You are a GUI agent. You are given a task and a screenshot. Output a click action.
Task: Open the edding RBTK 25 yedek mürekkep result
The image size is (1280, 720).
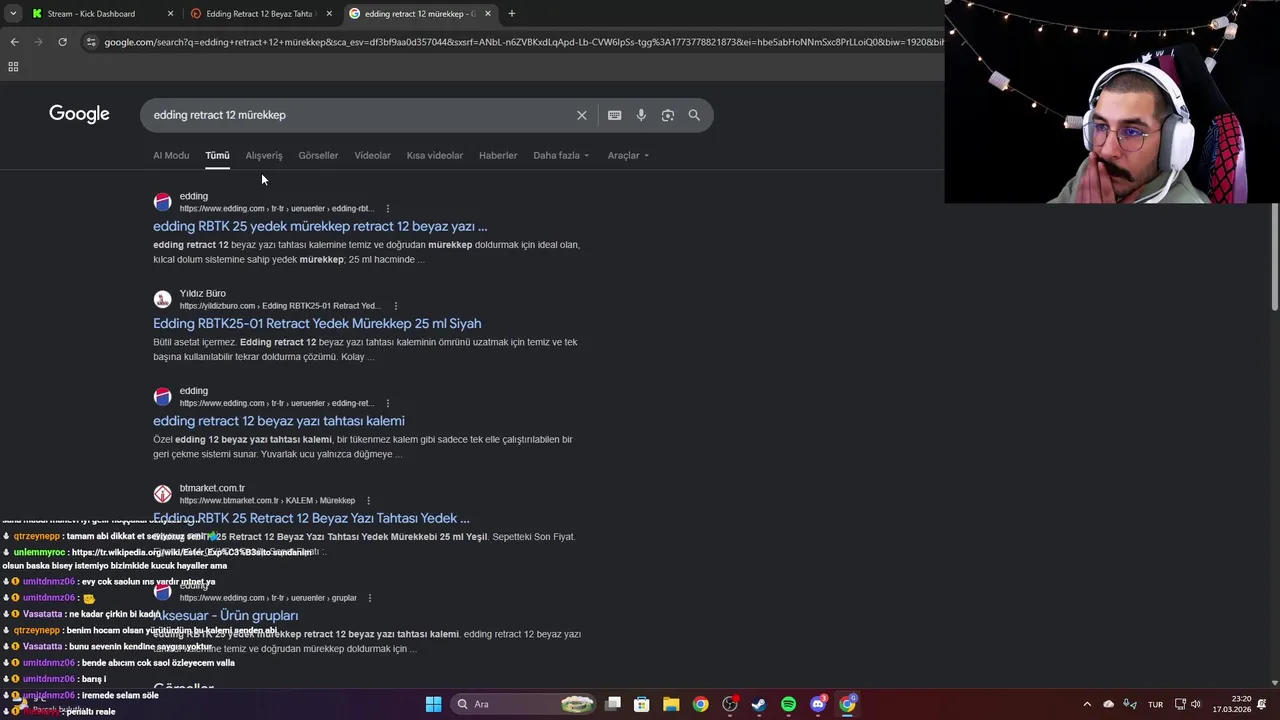pyautogui.click(x=320, y=226)
